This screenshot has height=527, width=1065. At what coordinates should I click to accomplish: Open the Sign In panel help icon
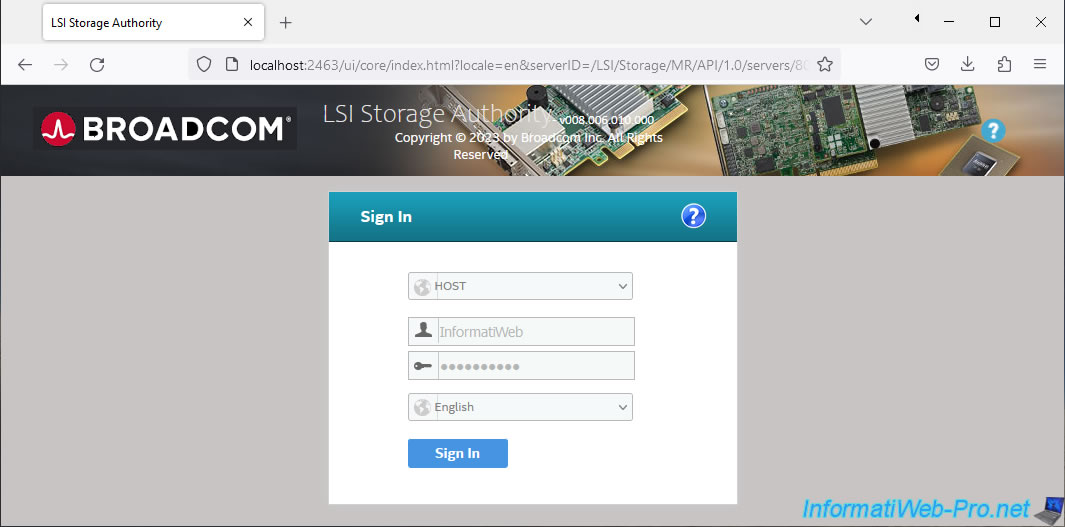coord(693,217)
